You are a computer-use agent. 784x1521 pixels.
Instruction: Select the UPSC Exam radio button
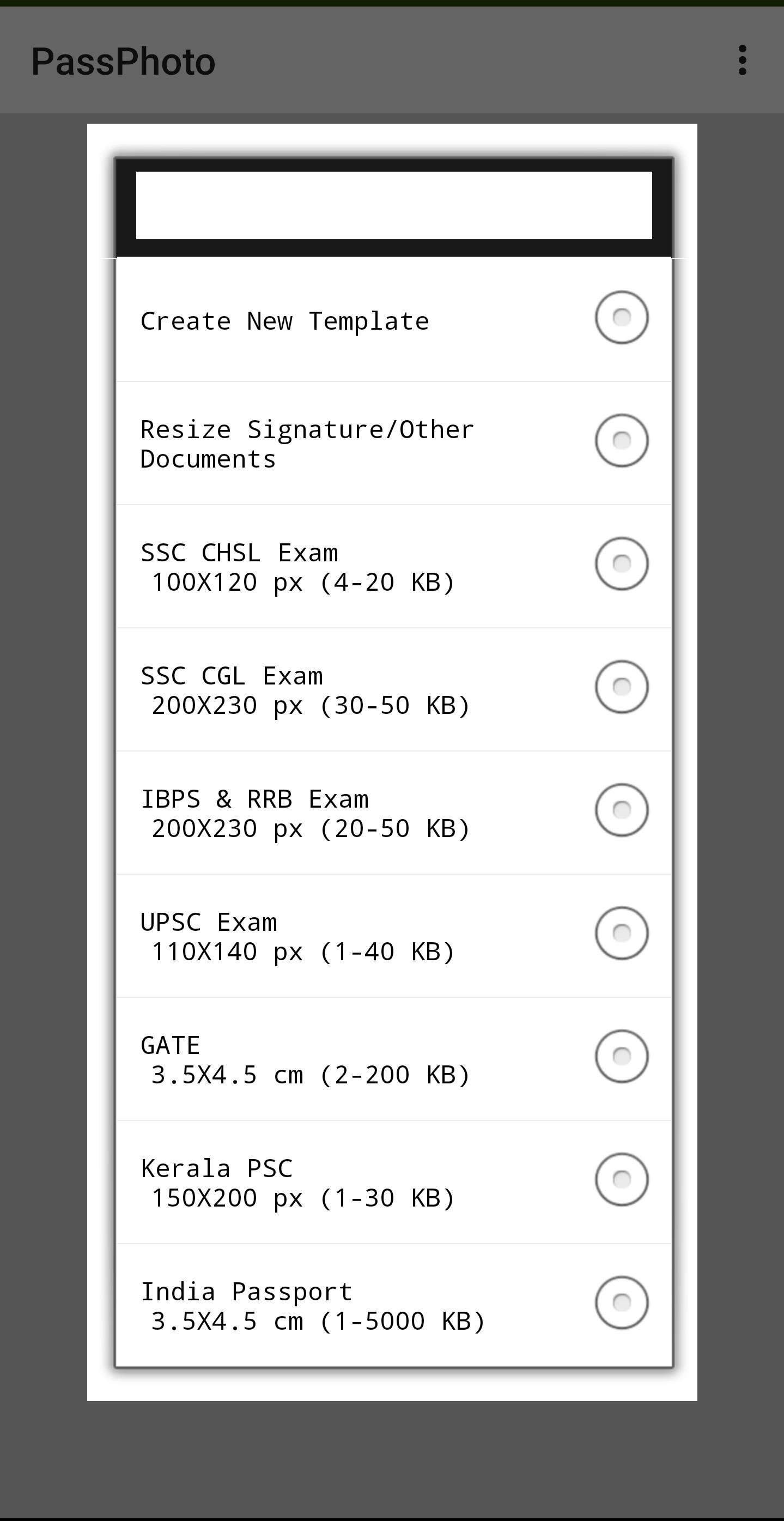coord(621,933)
